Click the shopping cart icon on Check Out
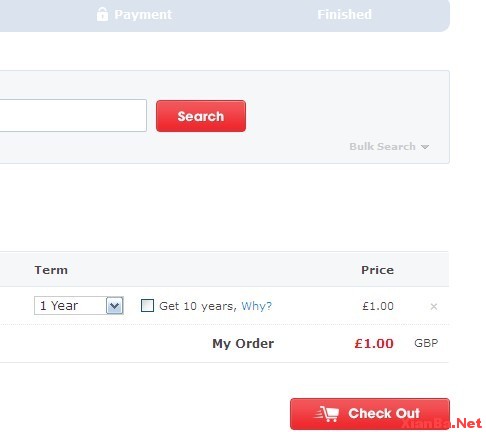 point(326,414)
